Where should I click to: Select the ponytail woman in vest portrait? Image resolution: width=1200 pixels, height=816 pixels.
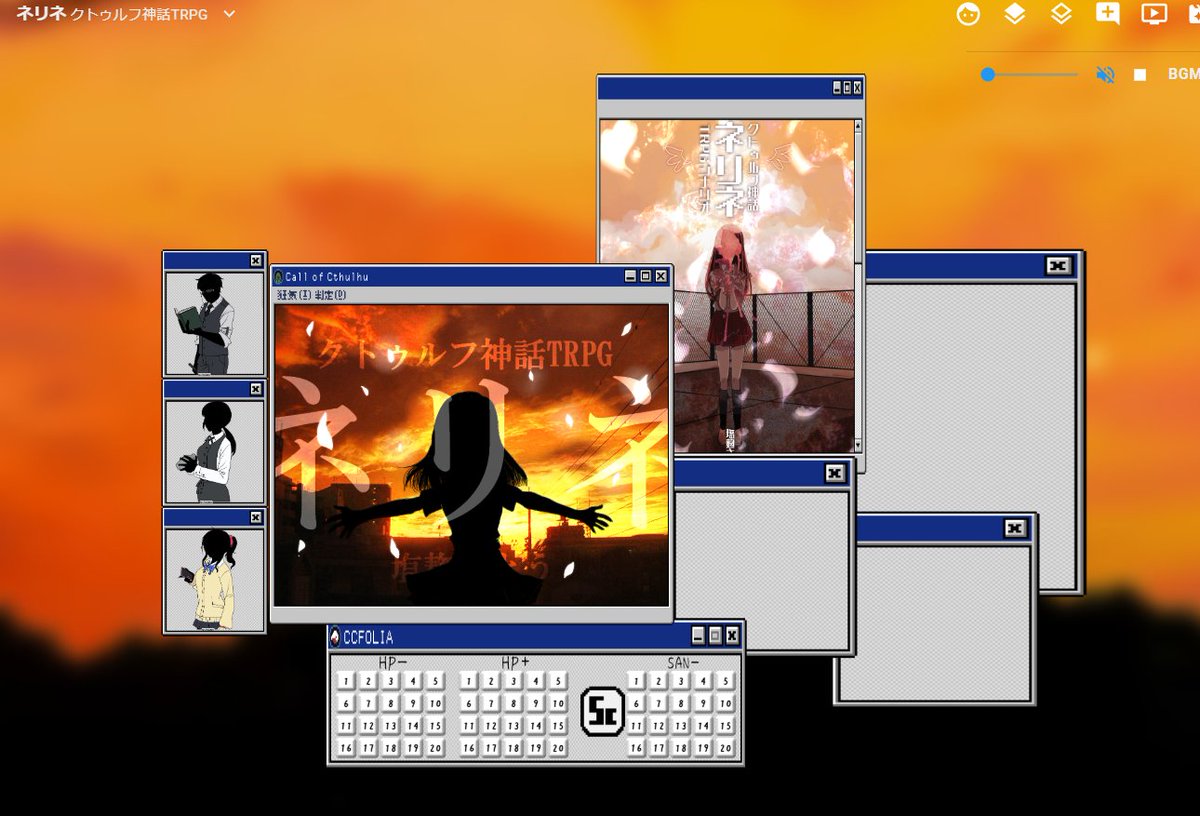pyautogui.click(x=214, y=452)
